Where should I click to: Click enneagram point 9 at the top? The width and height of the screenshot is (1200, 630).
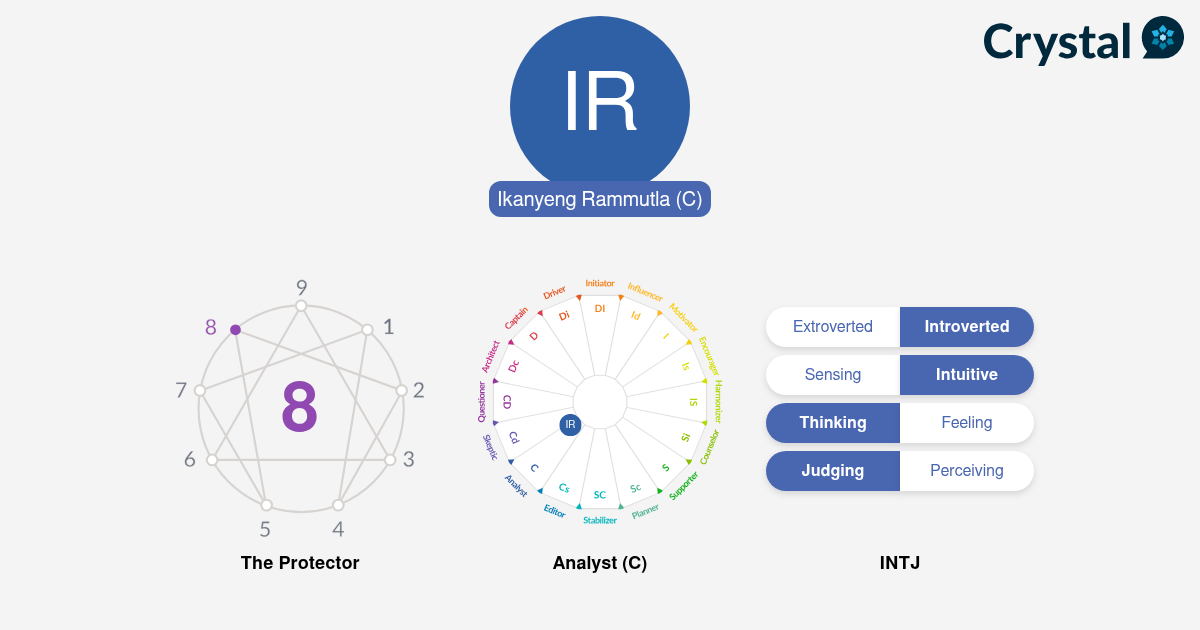click(x=301, y=305)
